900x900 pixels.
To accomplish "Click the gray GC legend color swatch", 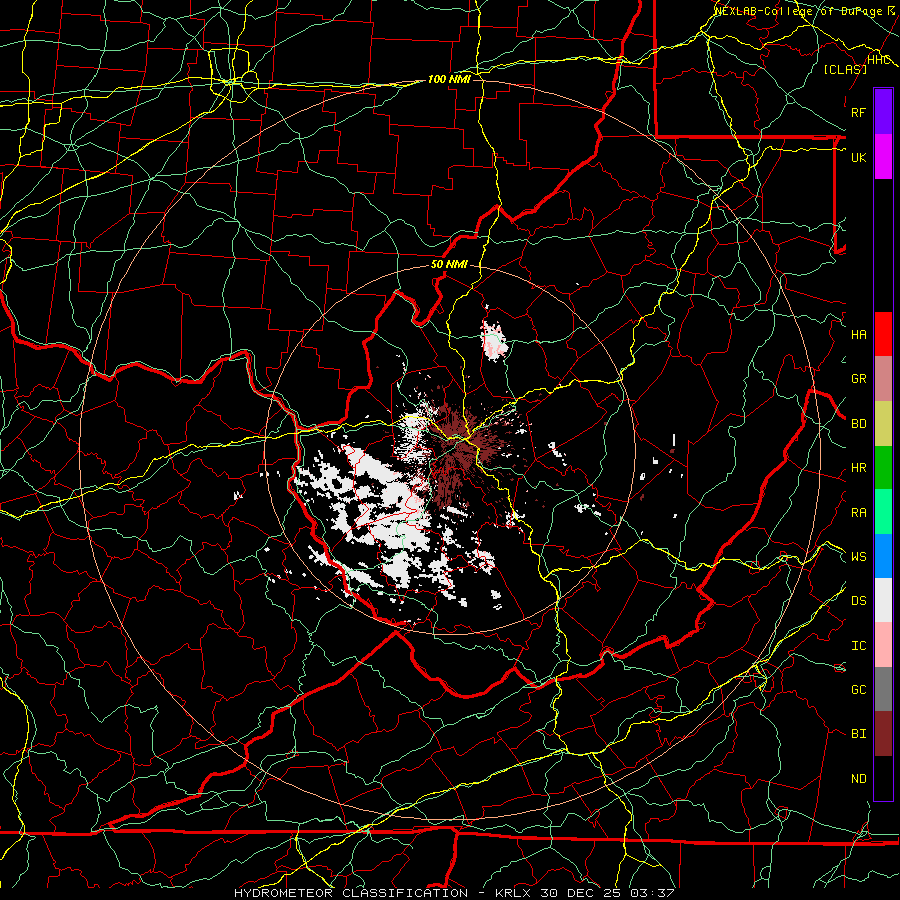I will pyautogui.click(x=883, y=689).
